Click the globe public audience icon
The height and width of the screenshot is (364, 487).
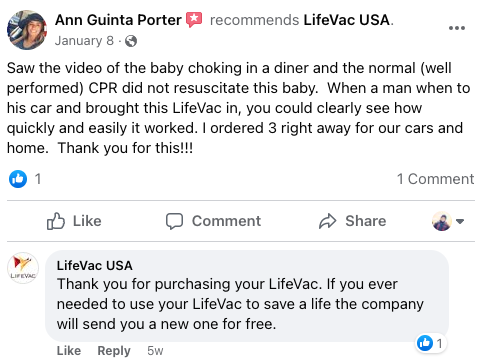131,41
